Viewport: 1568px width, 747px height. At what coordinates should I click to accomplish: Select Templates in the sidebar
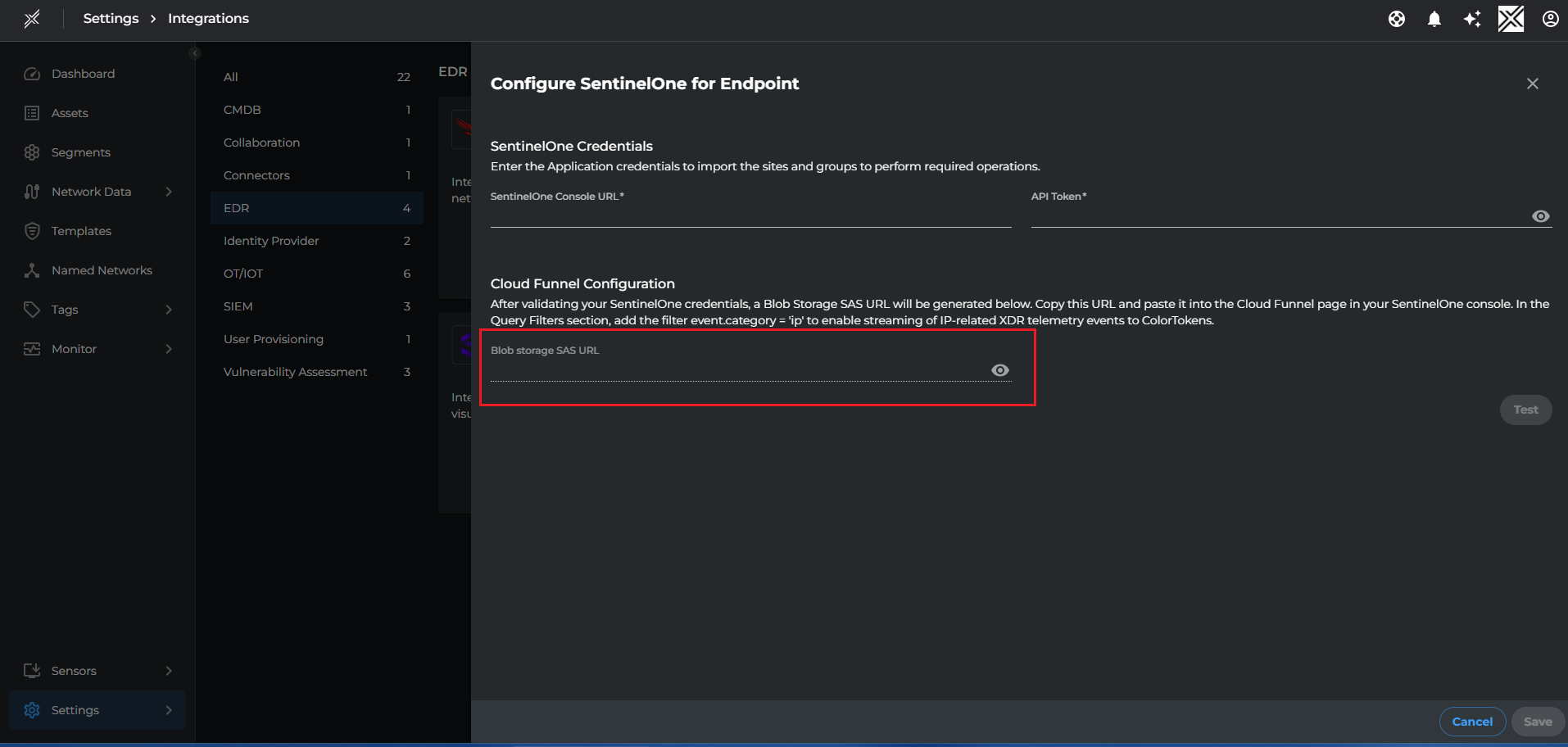(82, 230)
